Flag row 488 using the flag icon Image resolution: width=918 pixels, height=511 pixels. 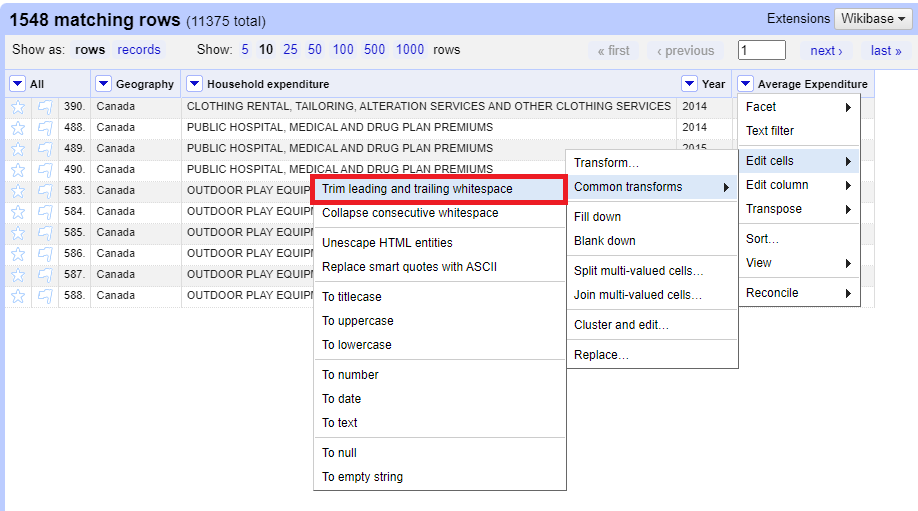tap(45, 128)
